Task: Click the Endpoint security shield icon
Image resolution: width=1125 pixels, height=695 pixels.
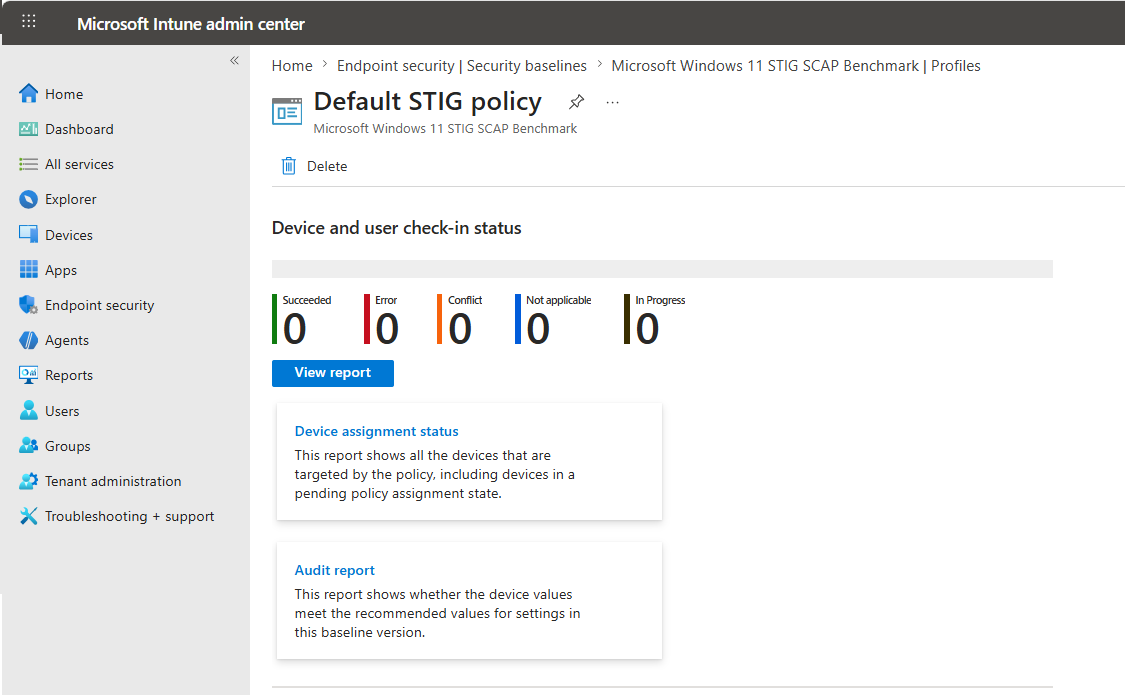Action: [29, 305]
